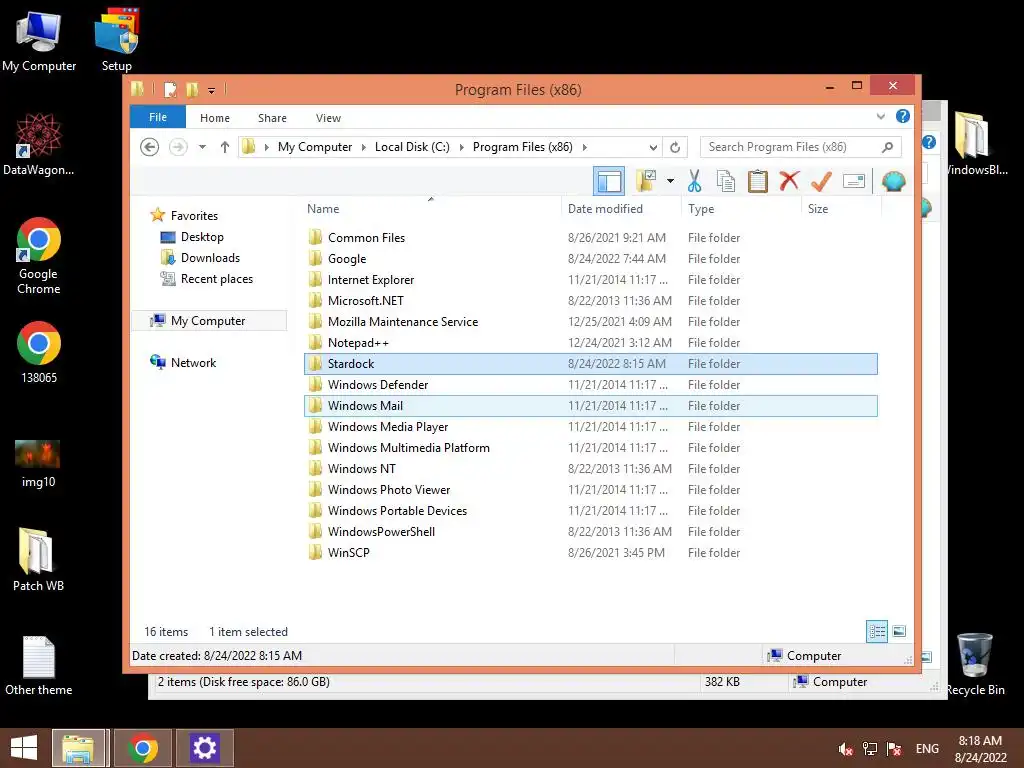Select Network in the navigation pane

point(193,362)
